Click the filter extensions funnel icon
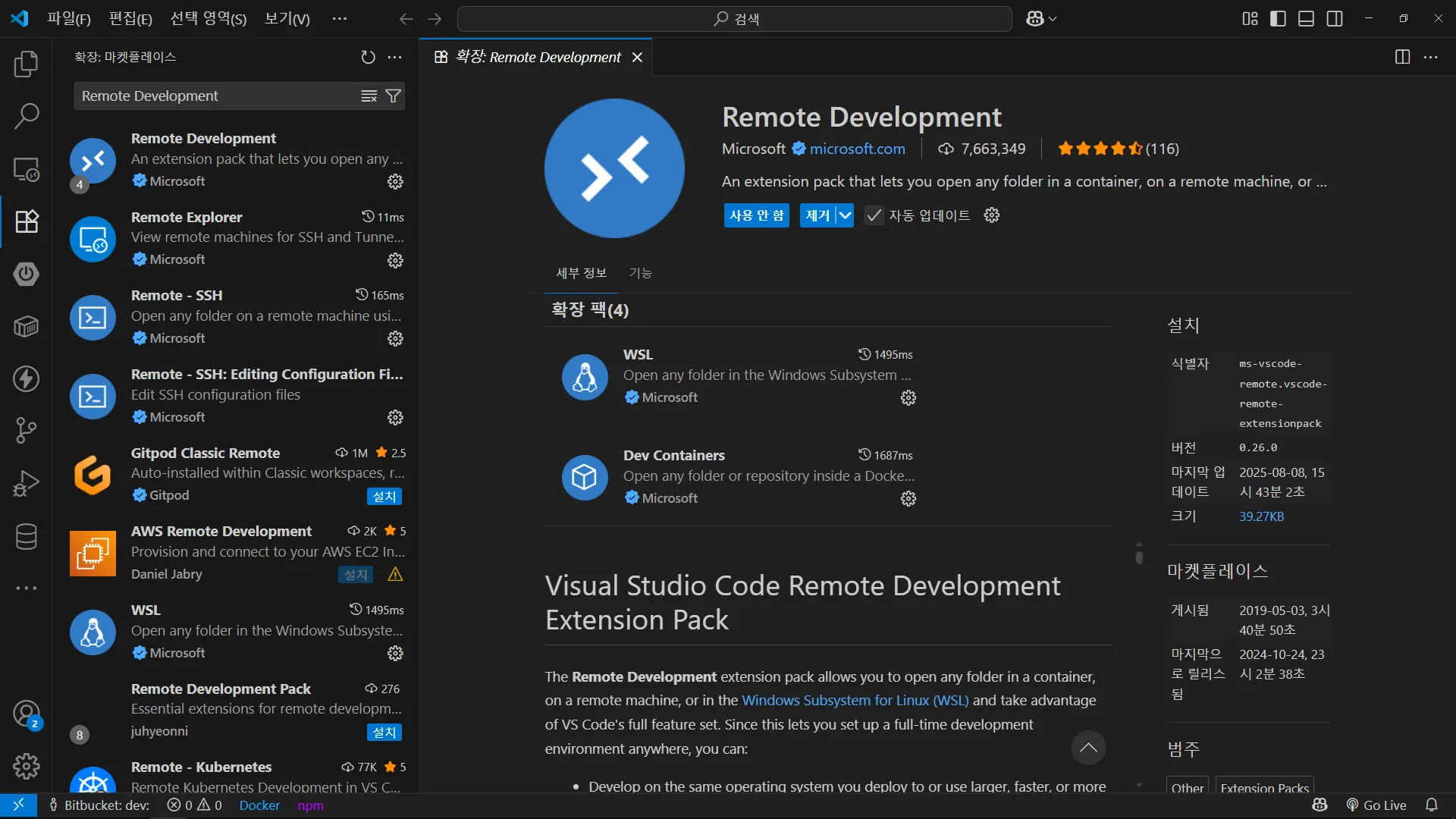The height and width of the screenshot is (819, 1456). pyautogui.click(x=393, y=96)
